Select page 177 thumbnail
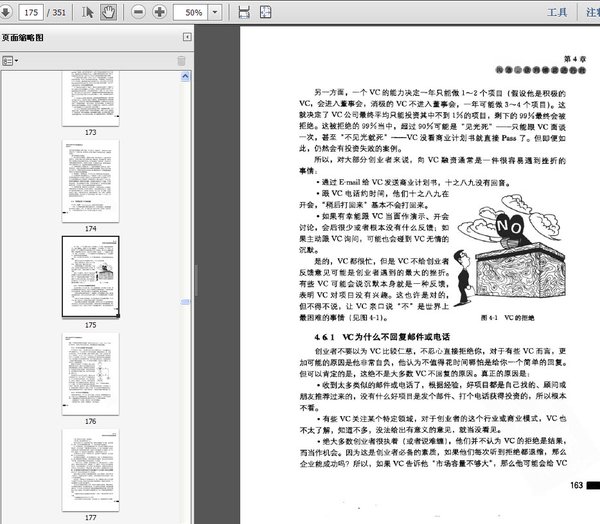The width and height of the screenshot is (600, 524). tap(91, 470)
